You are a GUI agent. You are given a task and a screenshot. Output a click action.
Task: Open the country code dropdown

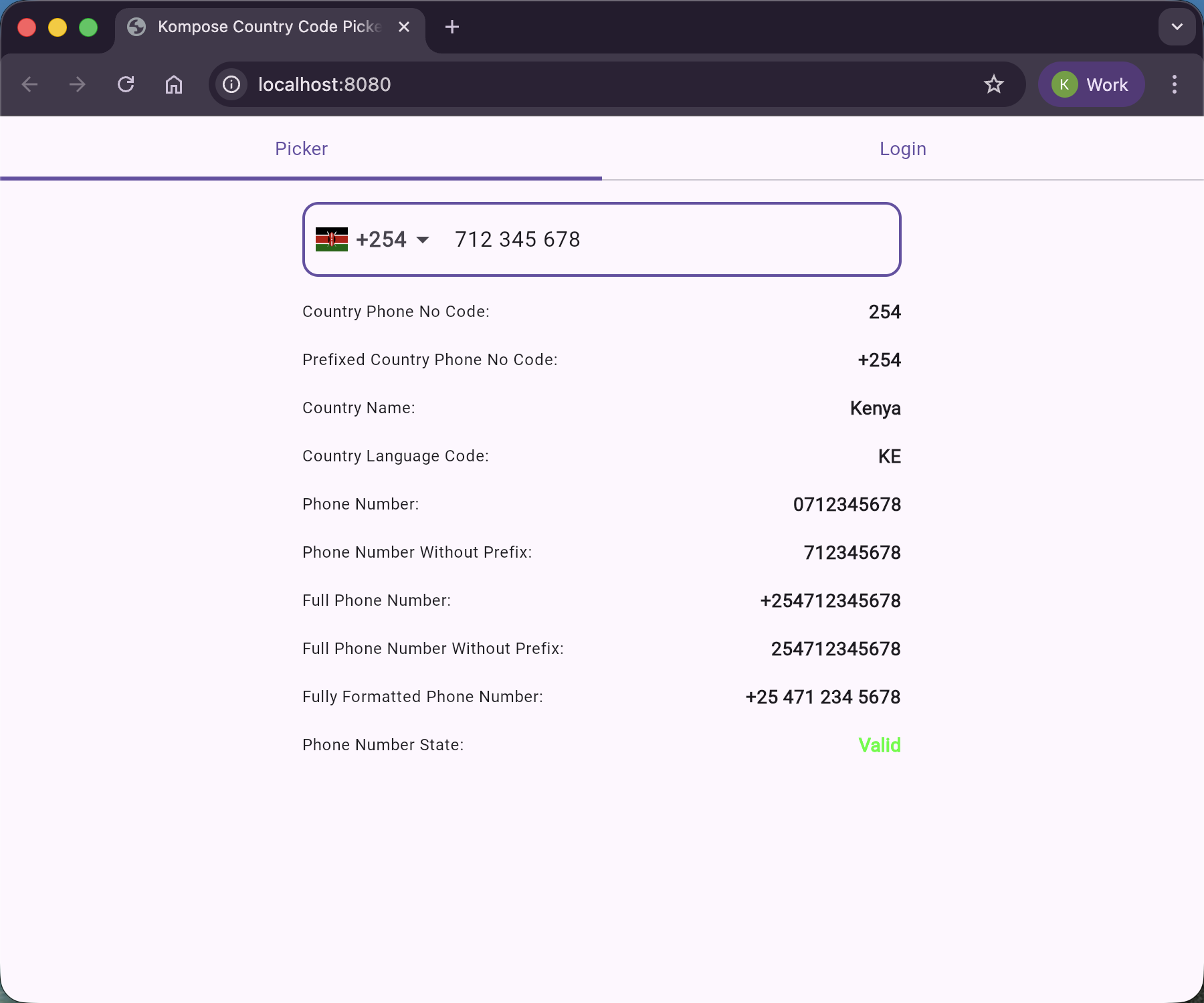423,239
